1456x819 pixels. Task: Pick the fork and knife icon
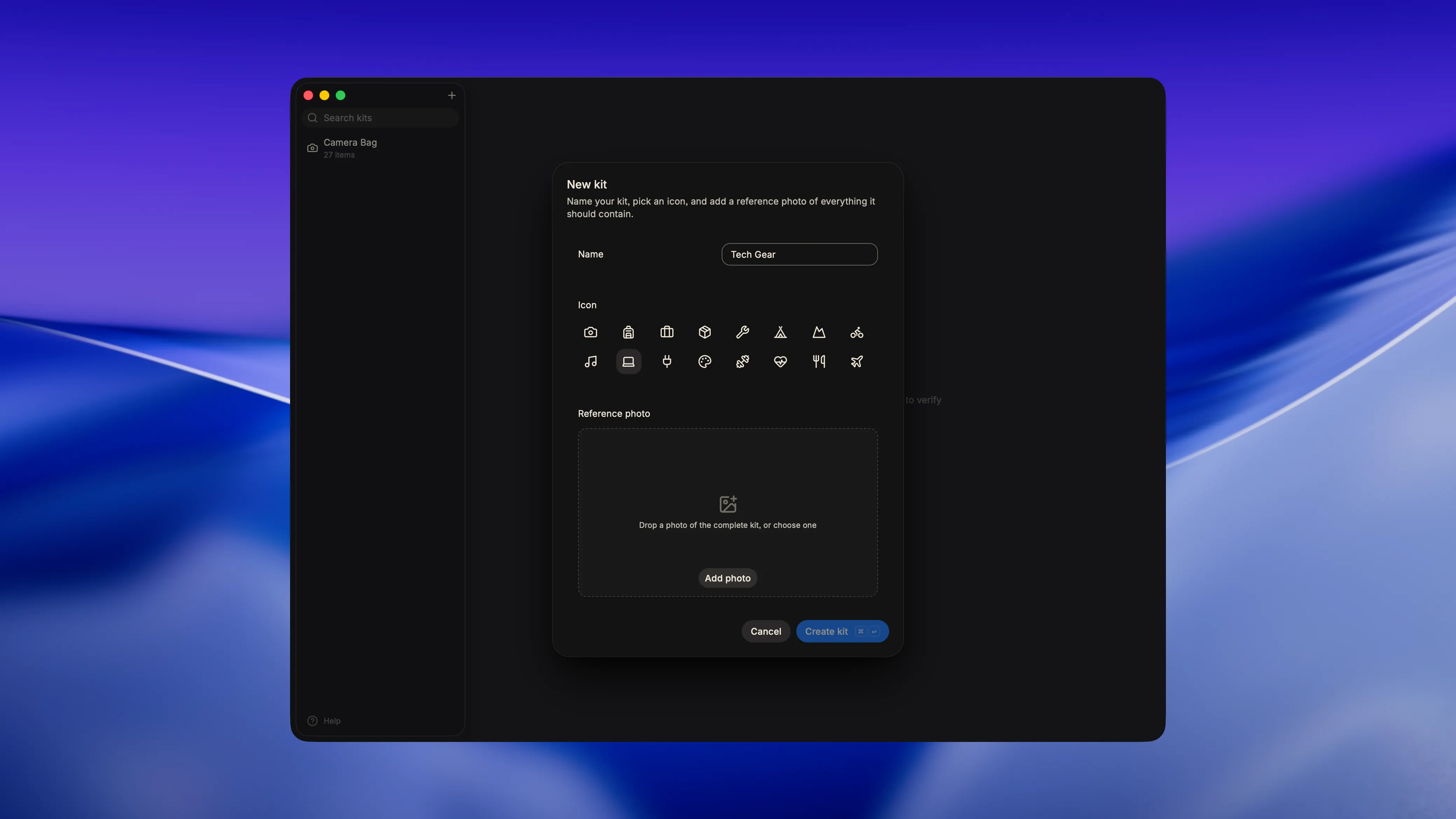click(x=818, y=361)
